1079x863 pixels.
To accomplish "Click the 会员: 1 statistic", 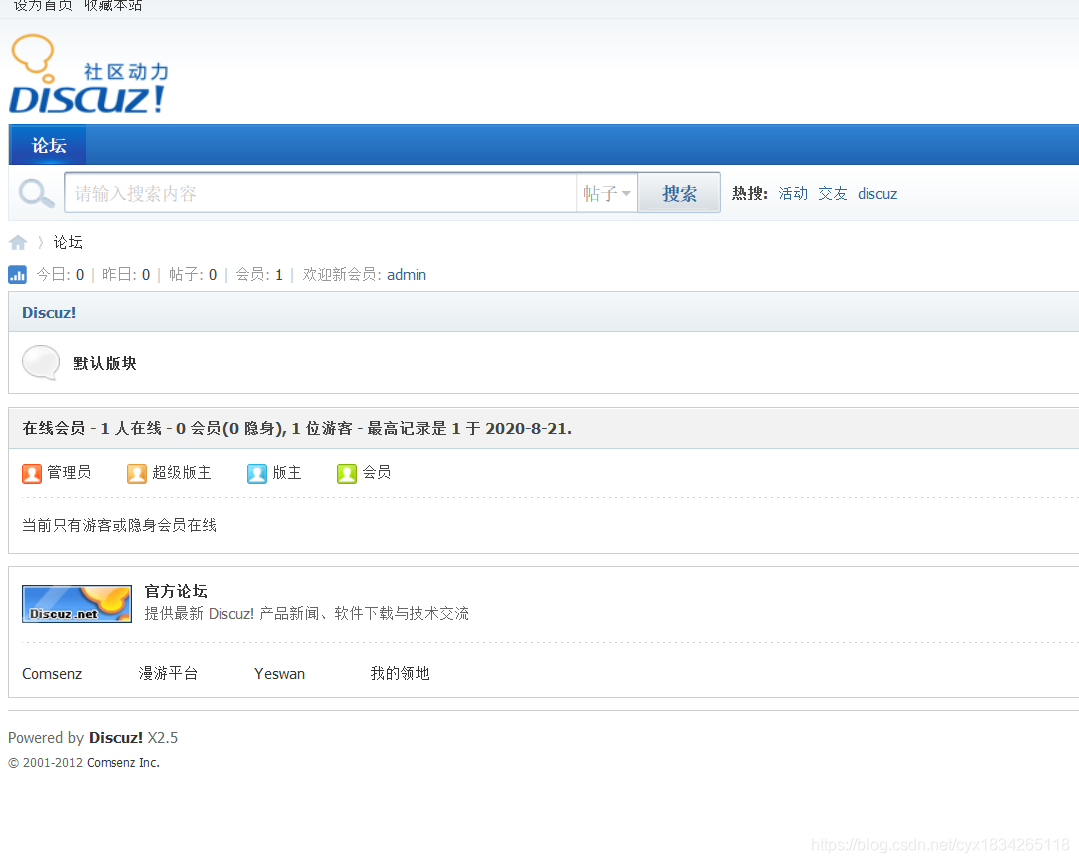I will (x=259, y=275).
